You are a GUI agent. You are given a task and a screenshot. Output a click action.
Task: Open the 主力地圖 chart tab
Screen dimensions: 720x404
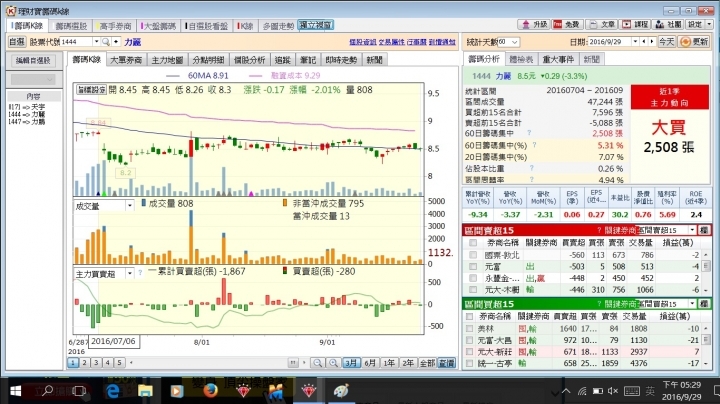pos(167,60)
